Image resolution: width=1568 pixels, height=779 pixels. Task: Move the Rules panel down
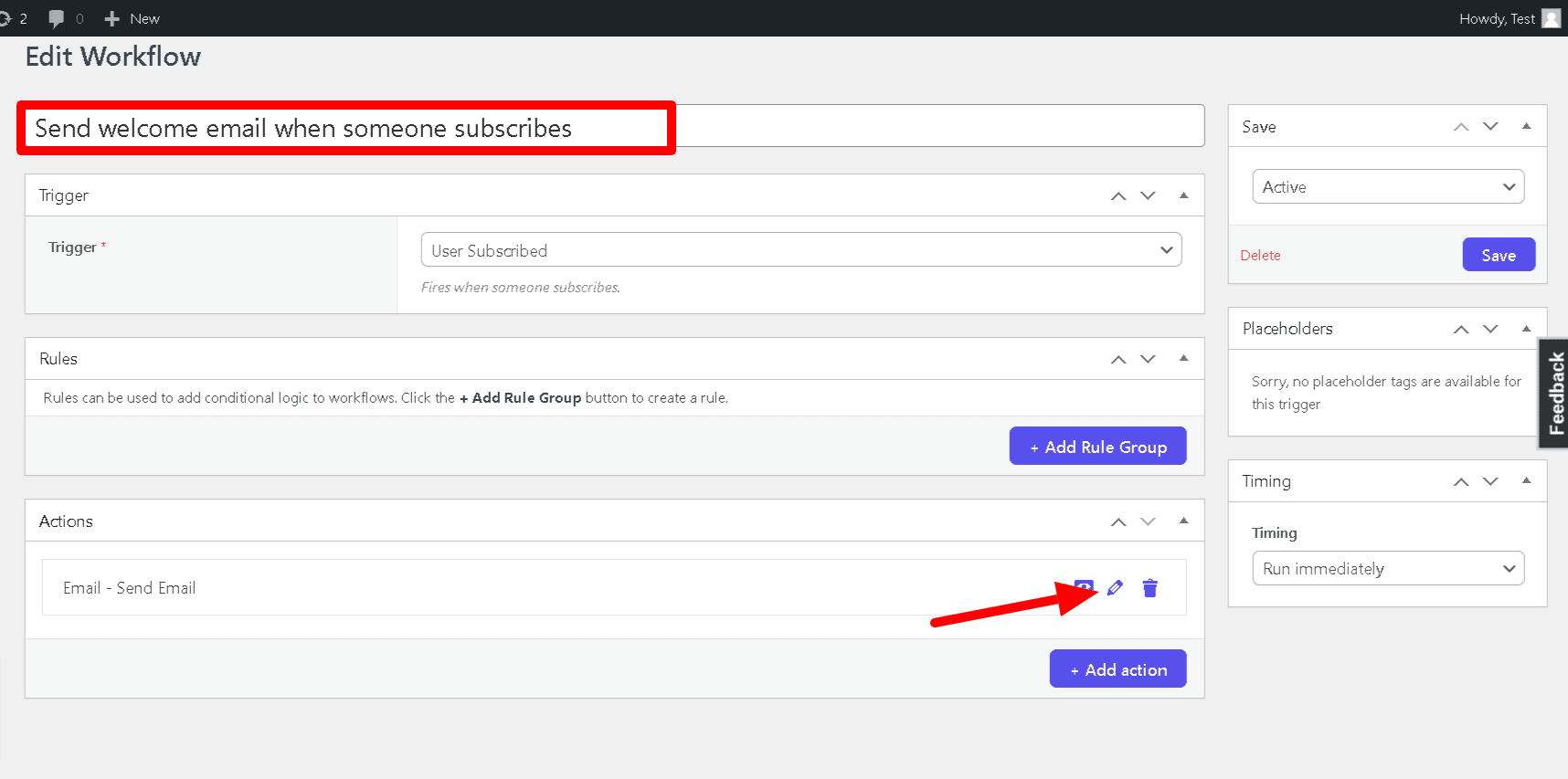pyautogui.click(x=1149, y=359)
